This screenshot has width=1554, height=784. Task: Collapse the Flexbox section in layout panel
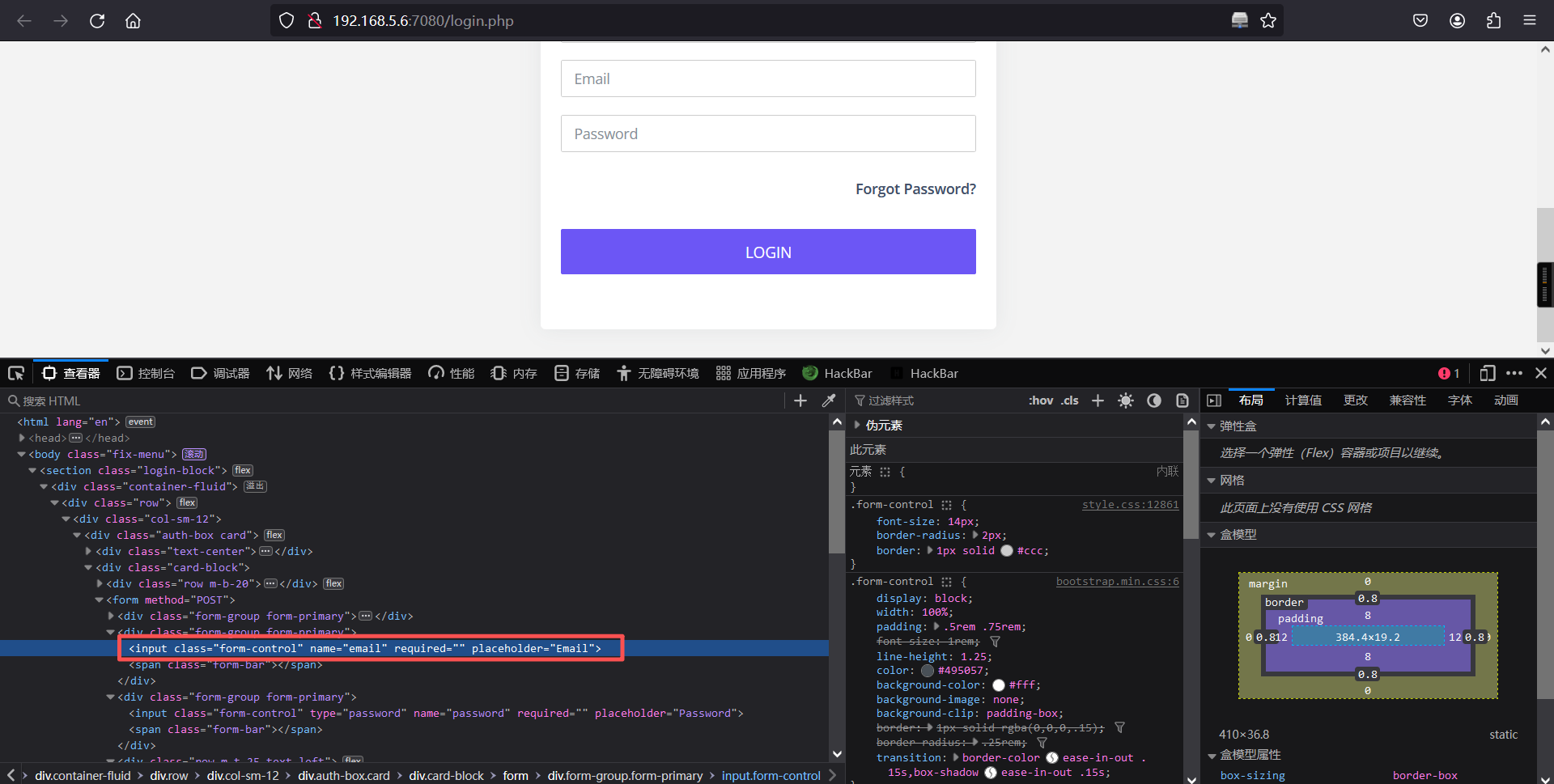click(x=1212, y=426)
